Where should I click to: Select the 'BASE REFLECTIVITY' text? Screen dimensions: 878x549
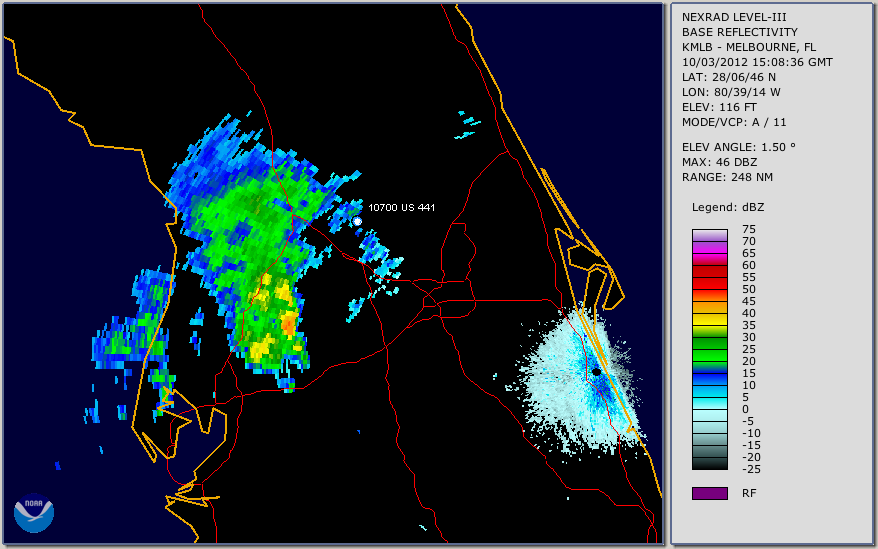coord(740,32)
